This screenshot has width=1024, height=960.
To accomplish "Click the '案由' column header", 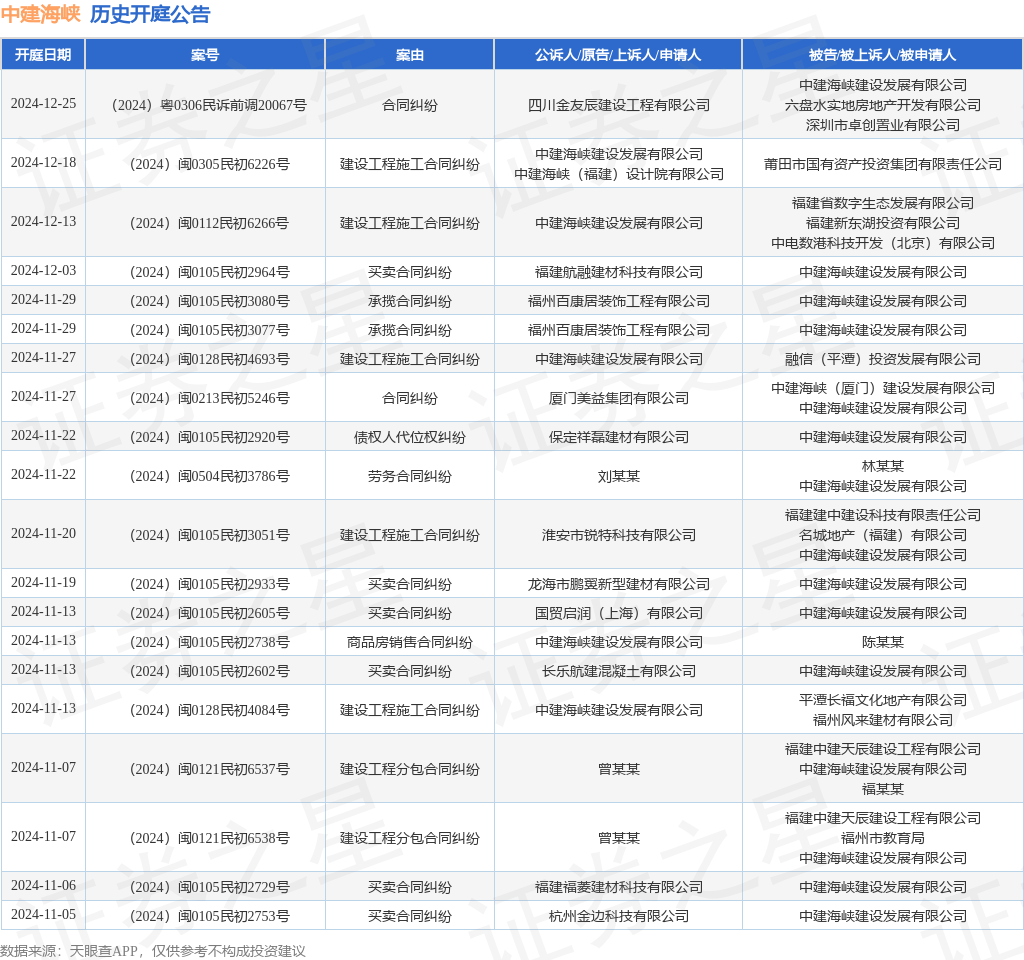I will (x=409, y=55).
